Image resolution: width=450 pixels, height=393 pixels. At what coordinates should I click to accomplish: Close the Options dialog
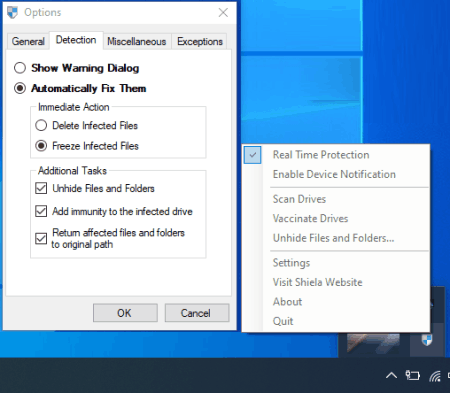(223, 13)
